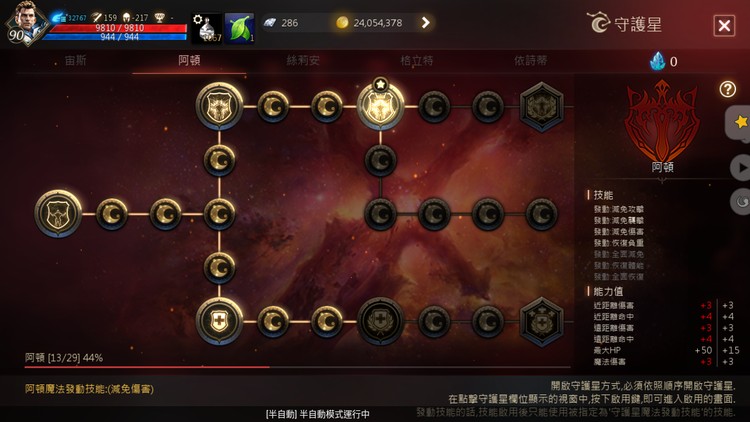750x422 pixels.
Task: Select the yellow star favorites side icon
Action: point(740,122)
